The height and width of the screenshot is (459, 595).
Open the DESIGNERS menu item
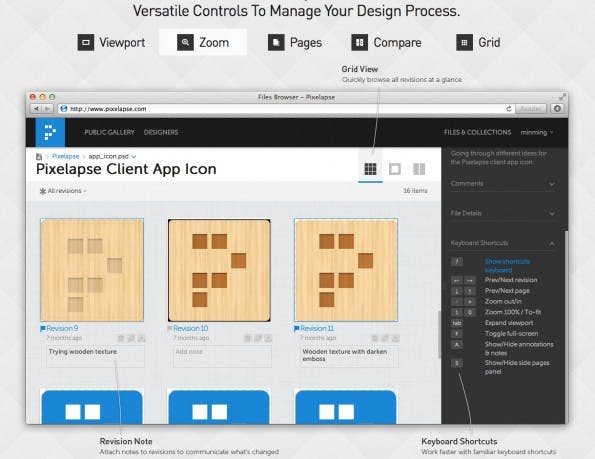click(161, 132)
